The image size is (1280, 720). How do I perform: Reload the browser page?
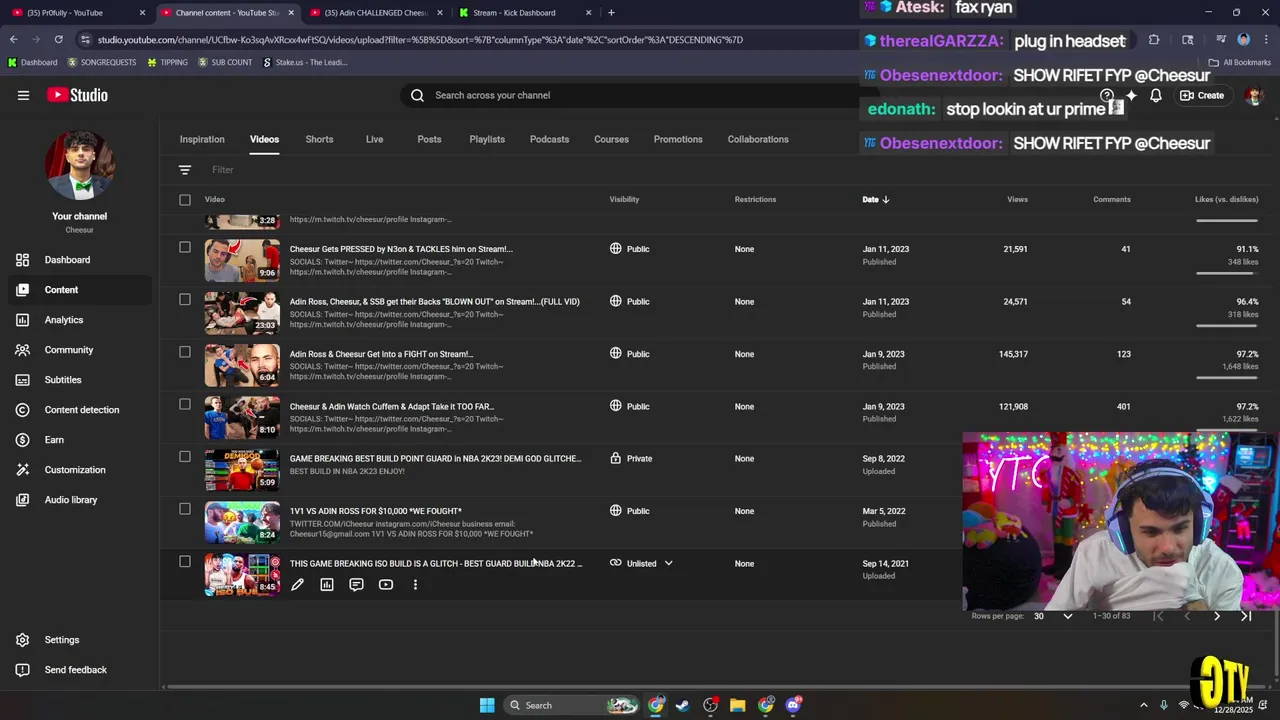coord(59,40)
